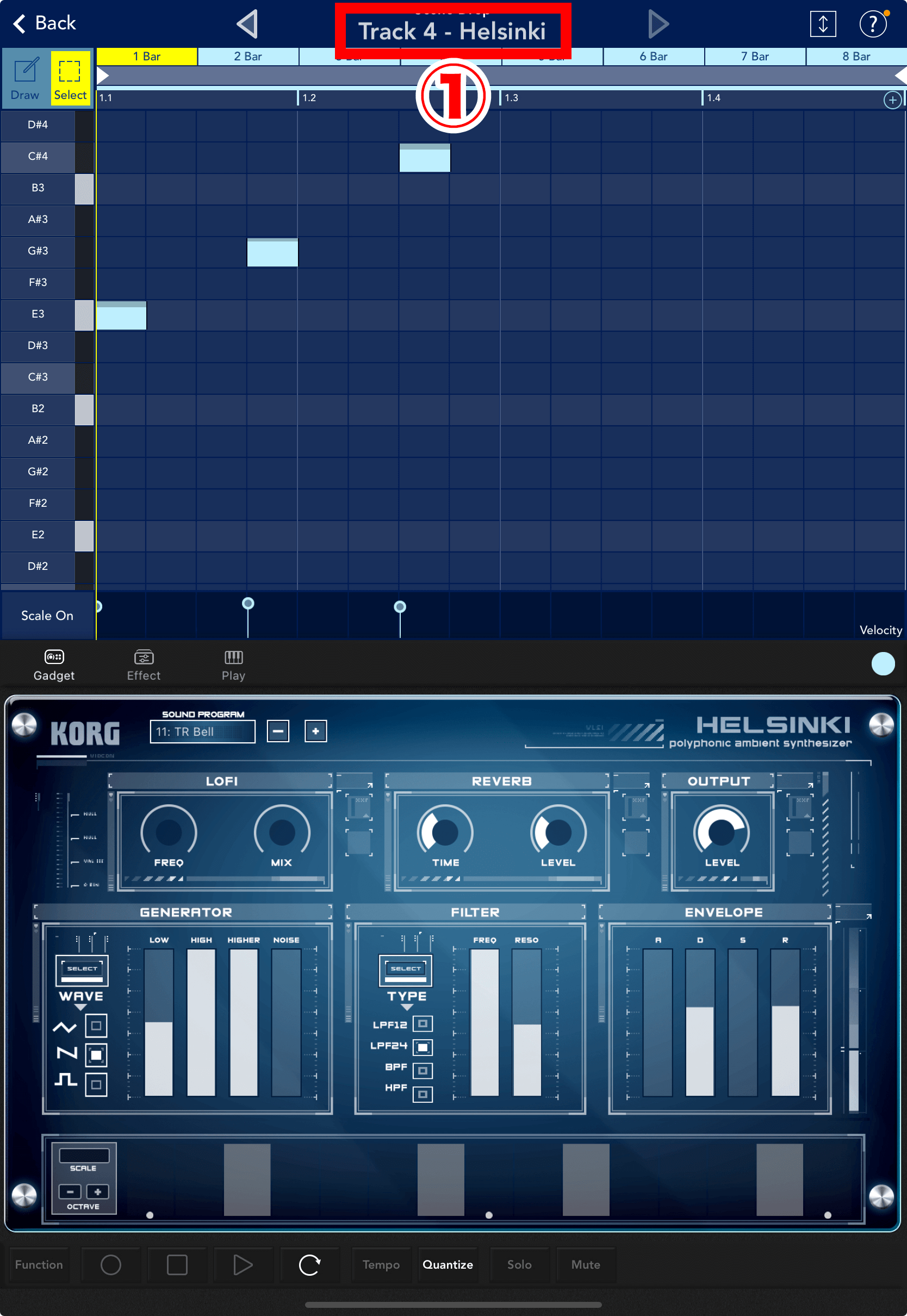Jump to 8 Bar
Screen dimensions: 907x1316
(856, 56)
